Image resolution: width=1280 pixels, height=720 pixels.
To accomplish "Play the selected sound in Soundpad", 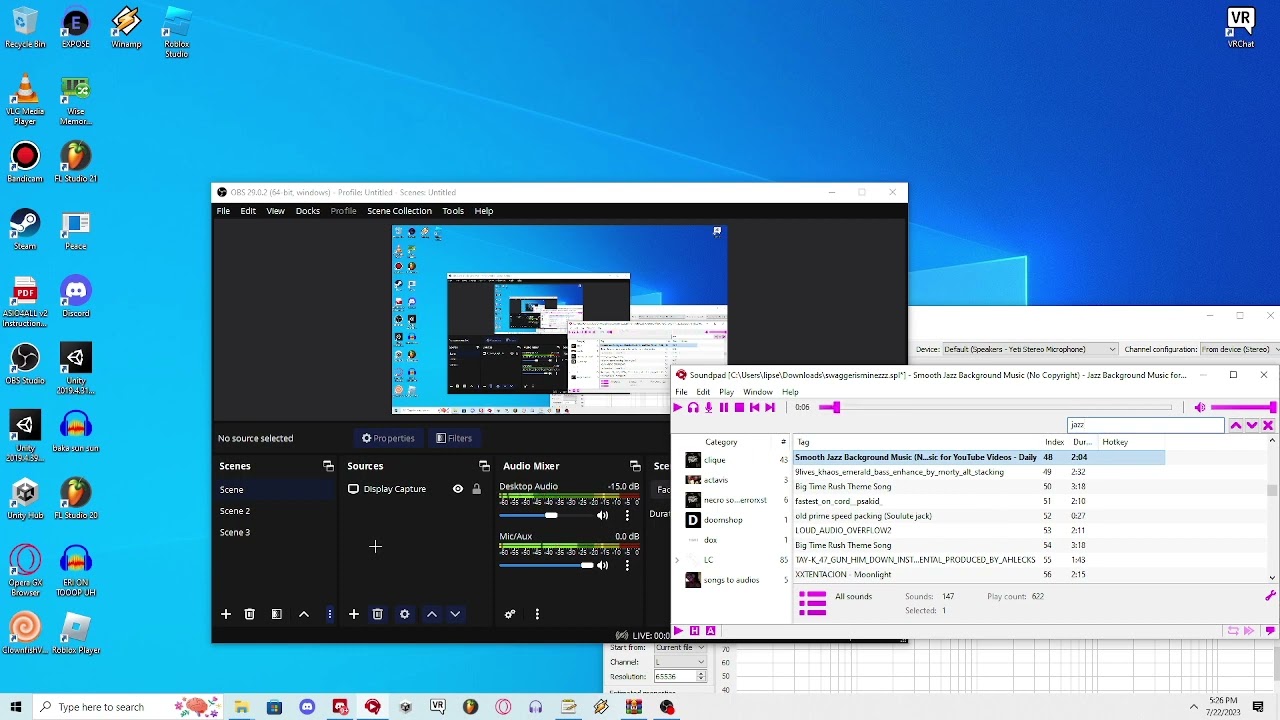I will pos(678,407).
